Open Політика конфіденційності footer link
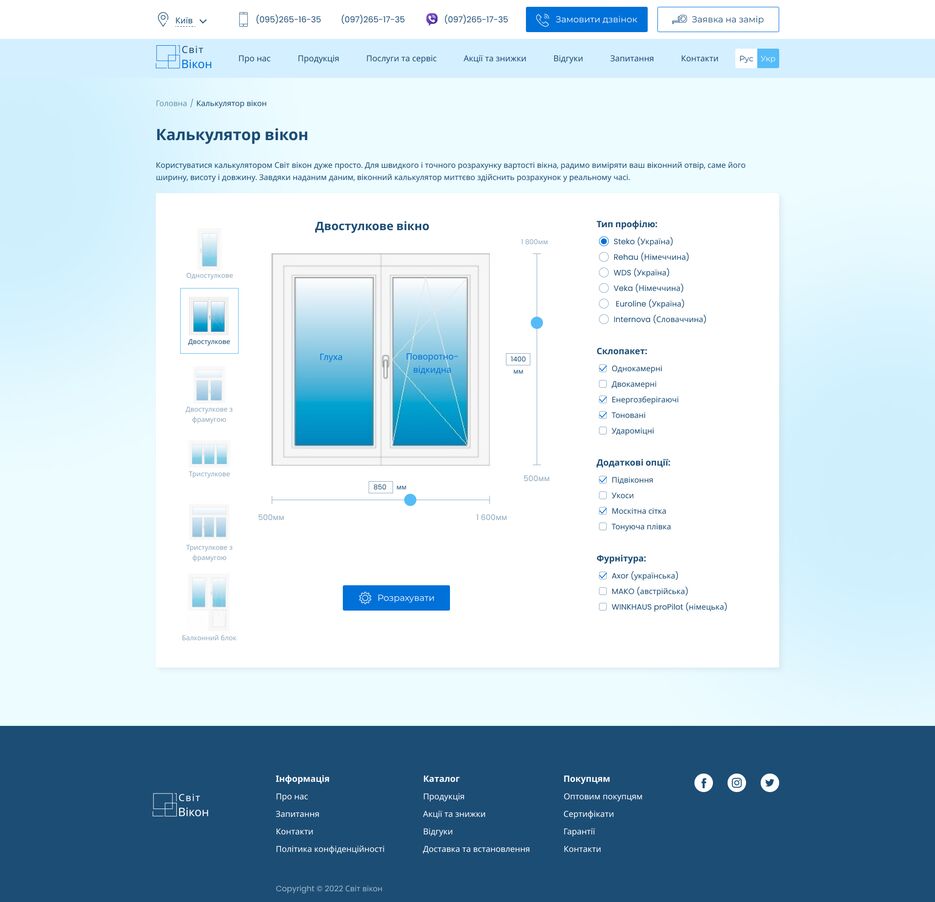Screen dimensions: 935x902 coord(330,849)
